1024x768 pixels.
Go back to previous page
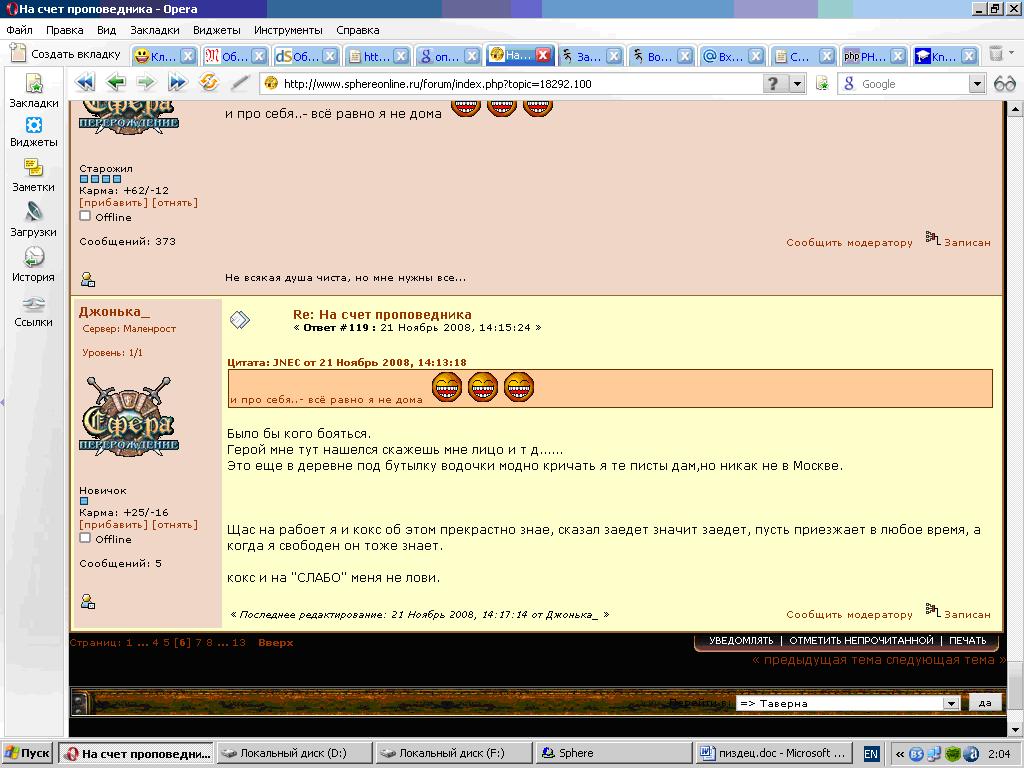point(116,83)
